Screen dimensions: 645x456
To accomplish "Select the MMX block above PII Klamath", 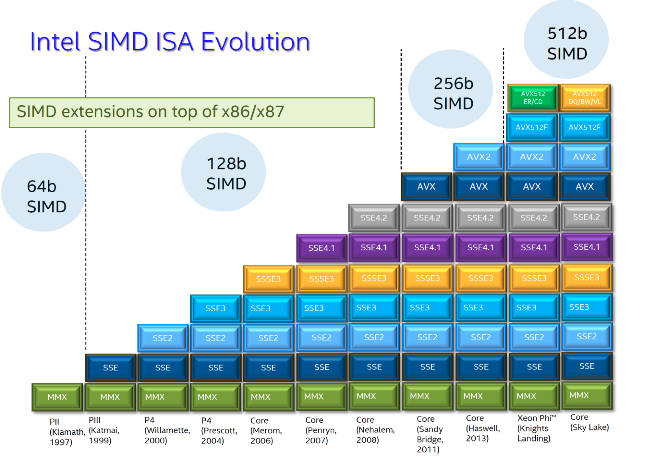I will point(56,397).
